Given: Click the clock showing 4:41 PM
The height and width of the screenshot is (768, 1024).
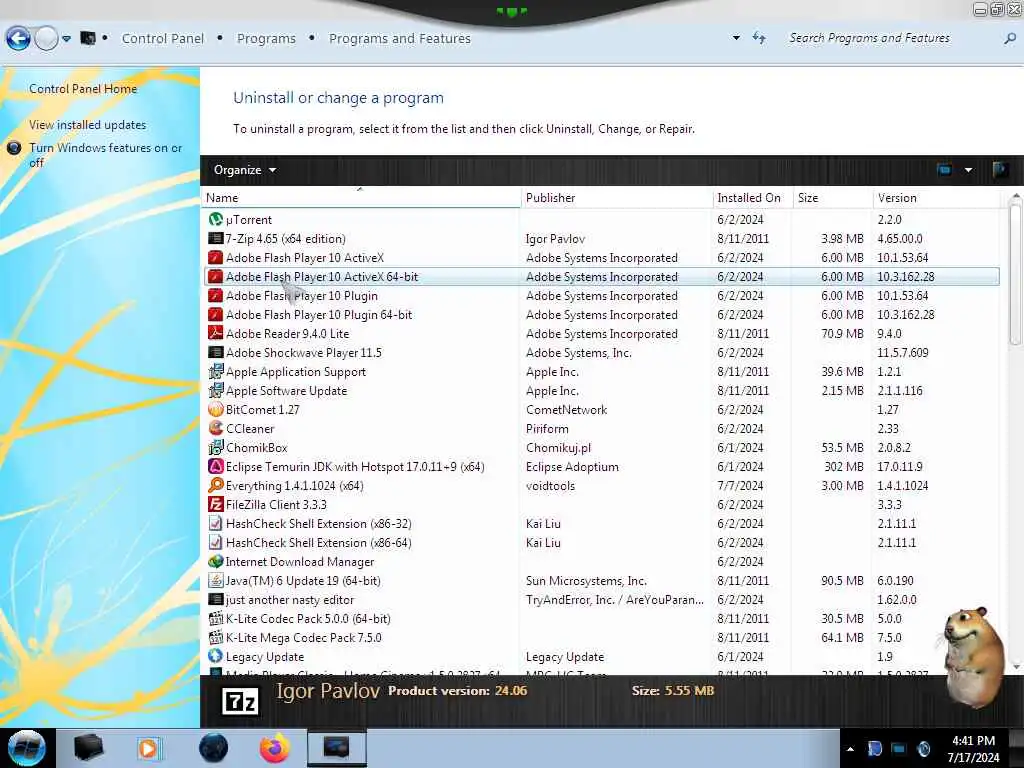Looking at the screenshot, I should tap(973, 741).
